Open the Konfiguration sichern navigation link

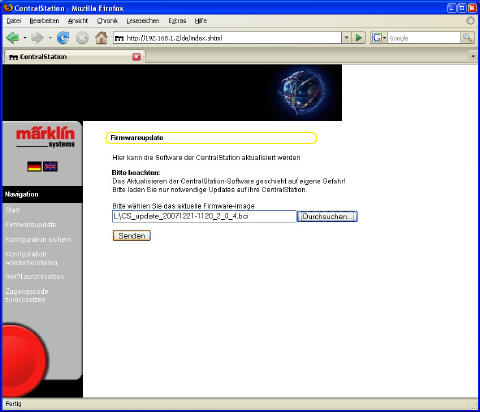point(38,240)
